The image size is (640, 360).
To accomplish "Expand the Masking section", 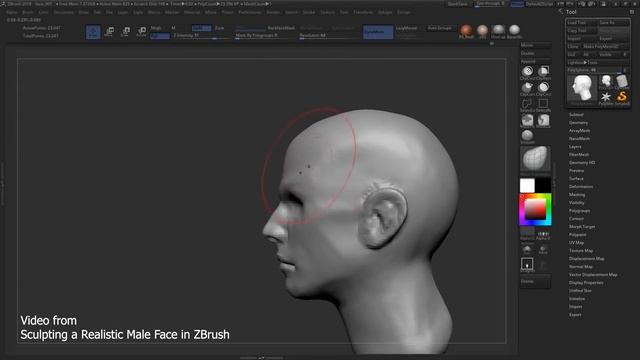I will 577,195.
